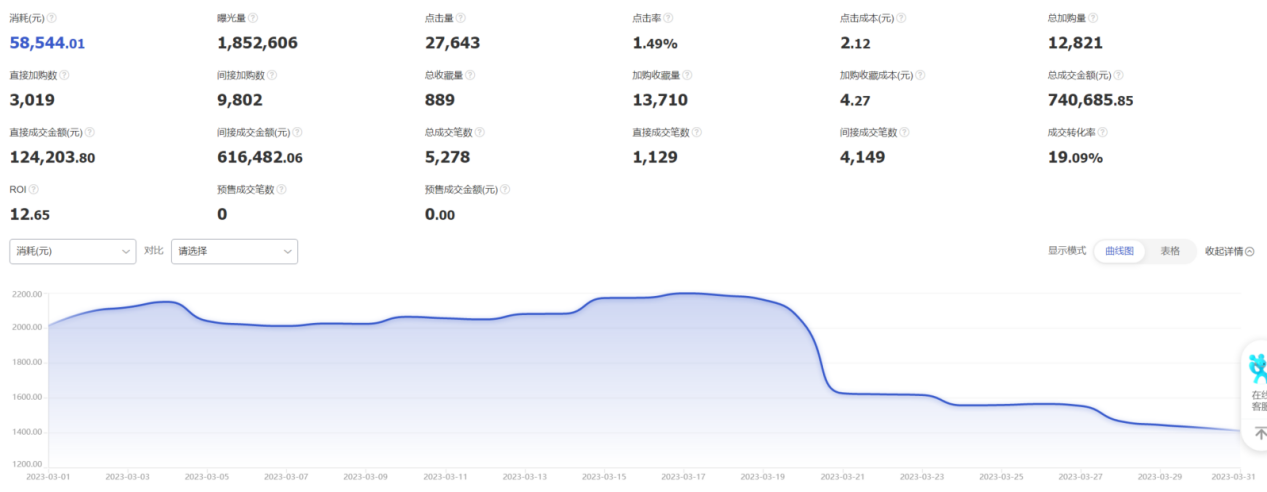Switch display mode to 曲线图
Viewport: 1267px width, 492px height.
tap(1119, 251)
